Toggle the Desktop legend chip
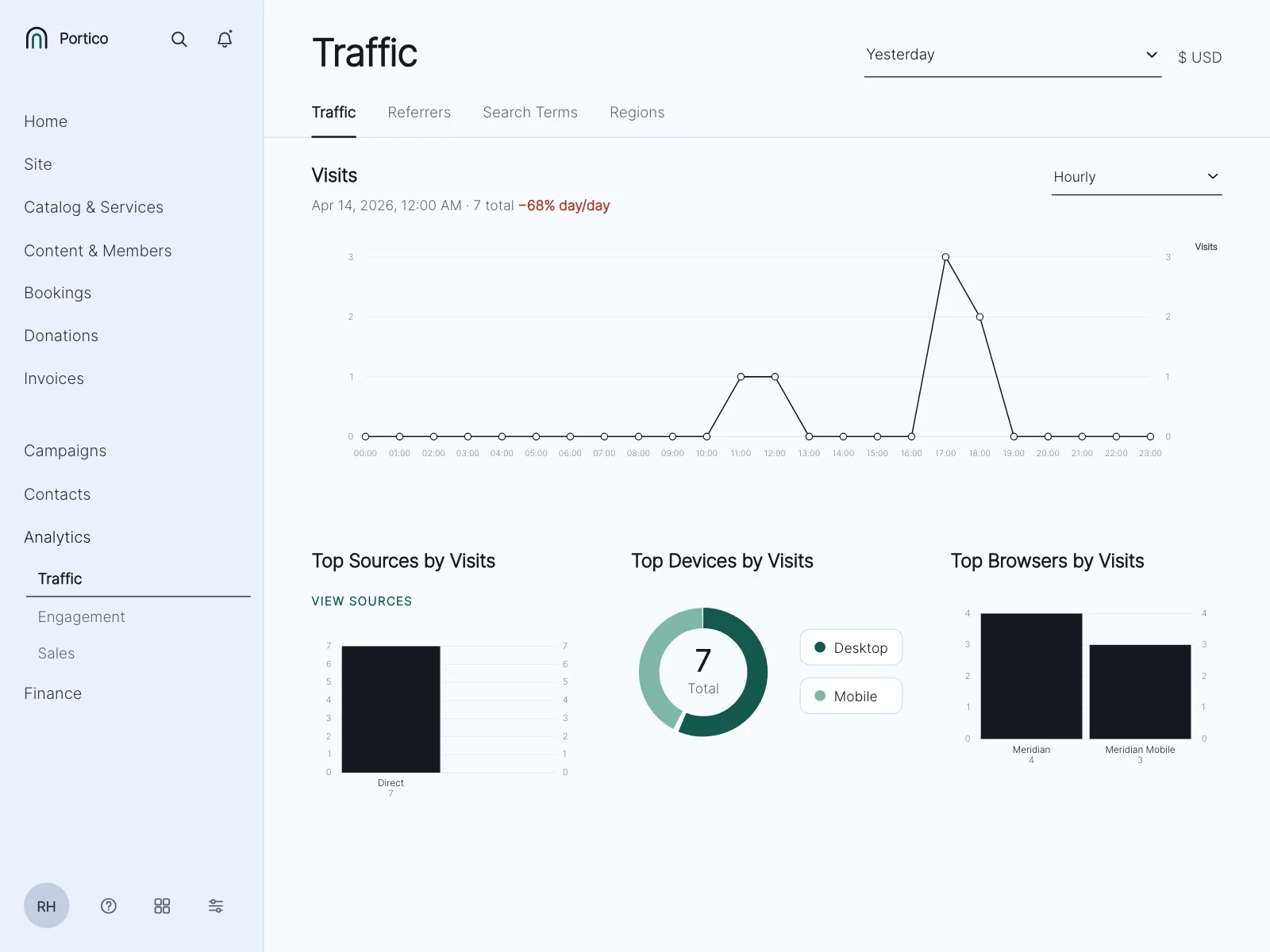The image size is (1270, 952). [851, 647]
